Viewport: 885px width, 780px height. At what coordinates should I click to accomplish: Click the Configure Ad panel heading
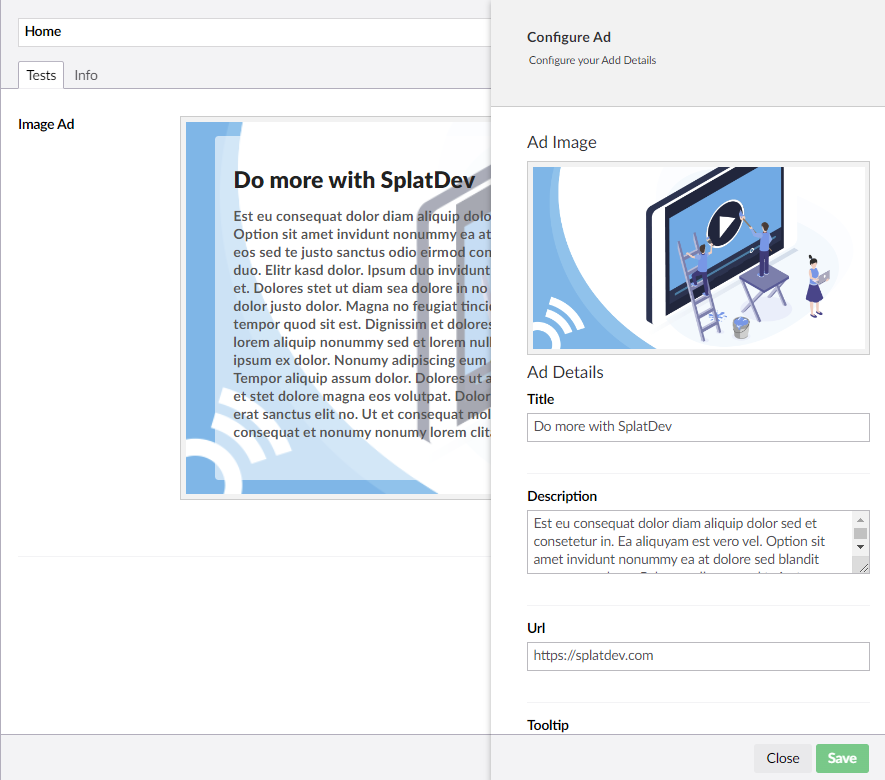pyautogui.click(x=568, y=37)
